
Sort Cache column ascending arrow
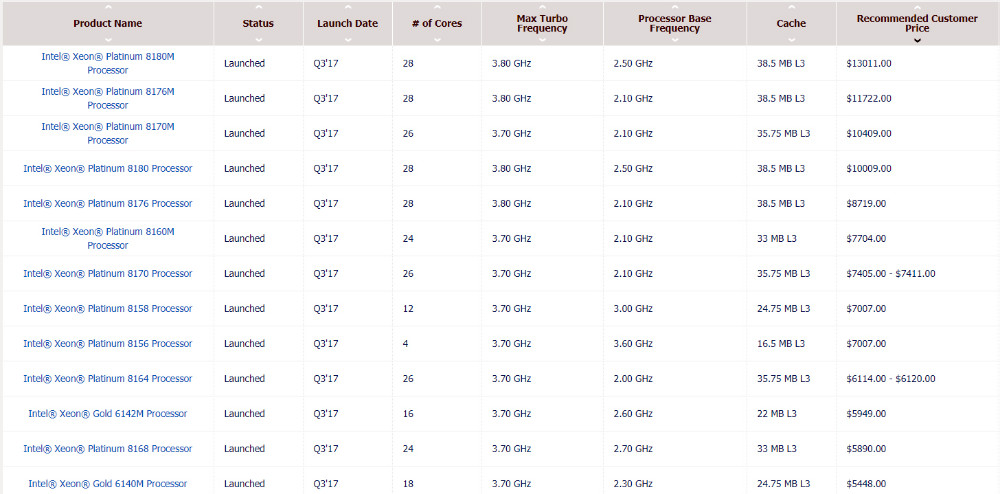point(791,7)
